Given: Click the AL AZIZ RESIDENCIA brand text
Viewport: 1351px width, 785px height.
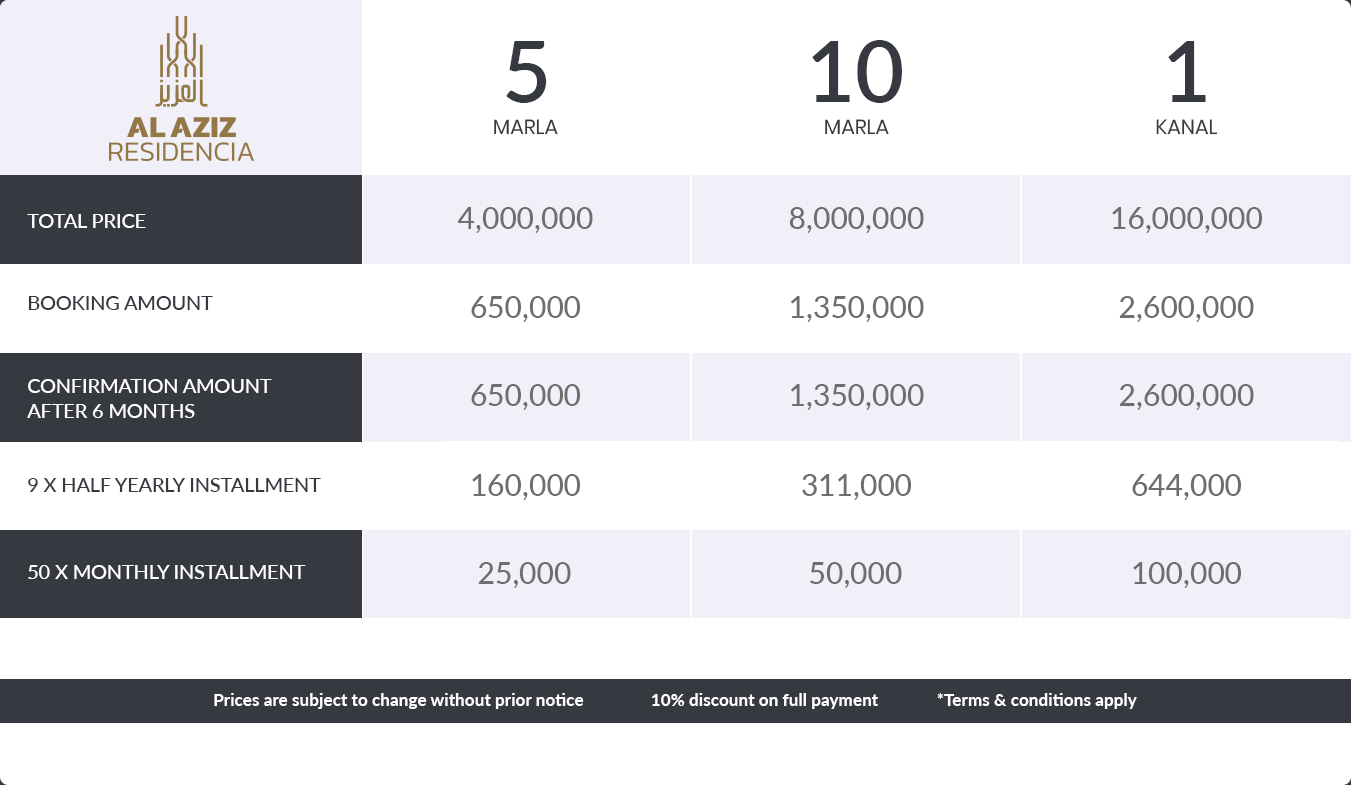Looking at the screenshot, I should pos(181,140).
